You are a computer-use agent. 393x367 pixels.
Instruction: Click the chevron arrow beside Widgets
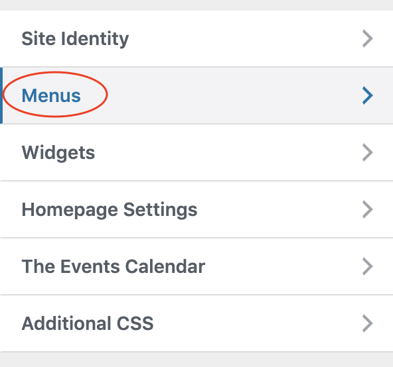click(x=367, y=153)
